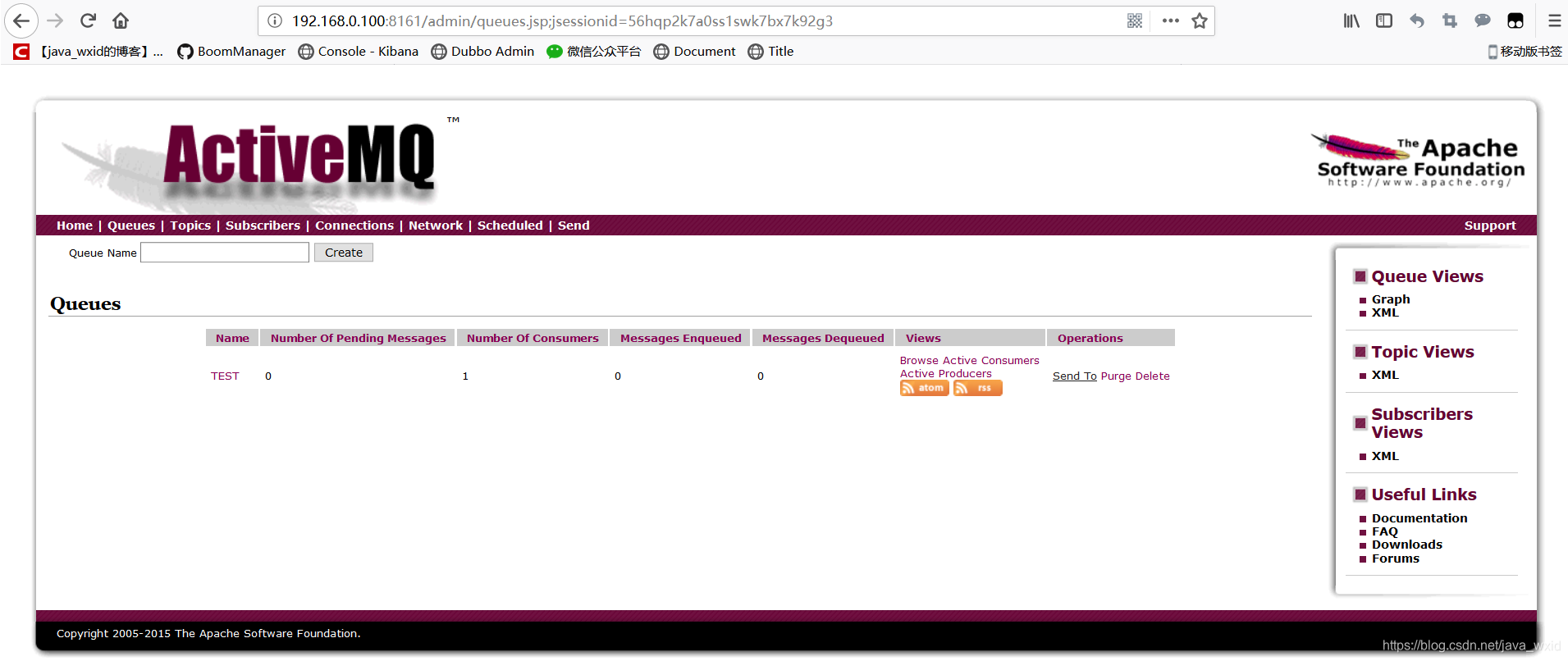
Task: Click the browser Back arrow button
Action: [21, 21]
